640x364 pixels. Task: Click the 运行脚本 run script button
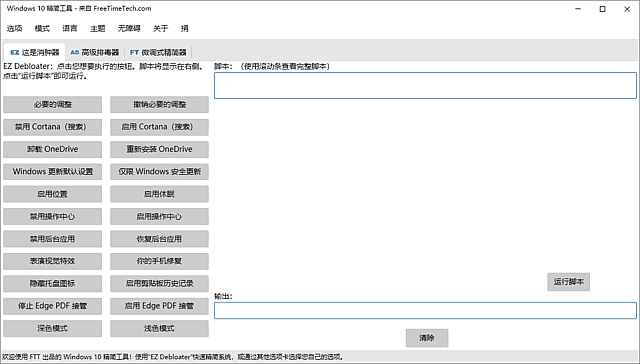569,282
